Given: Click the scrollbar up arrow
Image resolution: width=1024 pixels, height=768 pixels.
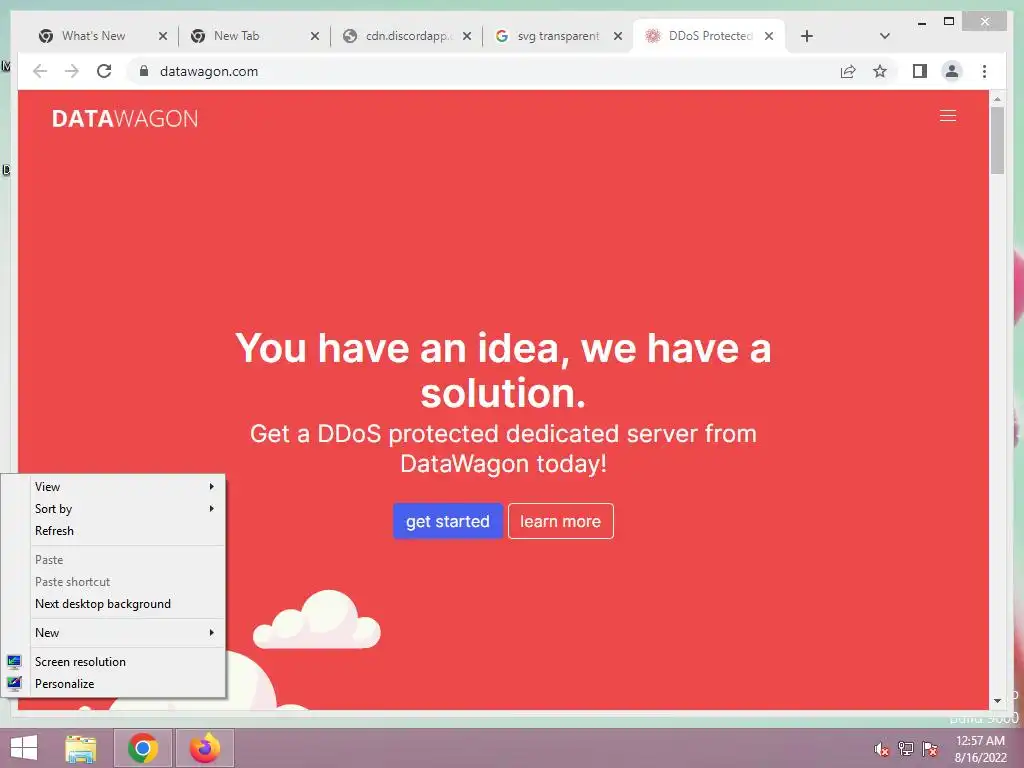Looking at the screenshot, I should [x=997, y=99].
